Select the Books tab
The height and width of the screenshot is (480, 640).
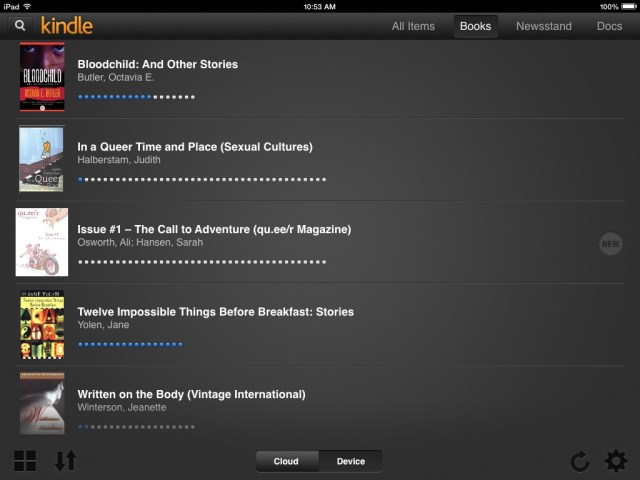click(476, 26)
